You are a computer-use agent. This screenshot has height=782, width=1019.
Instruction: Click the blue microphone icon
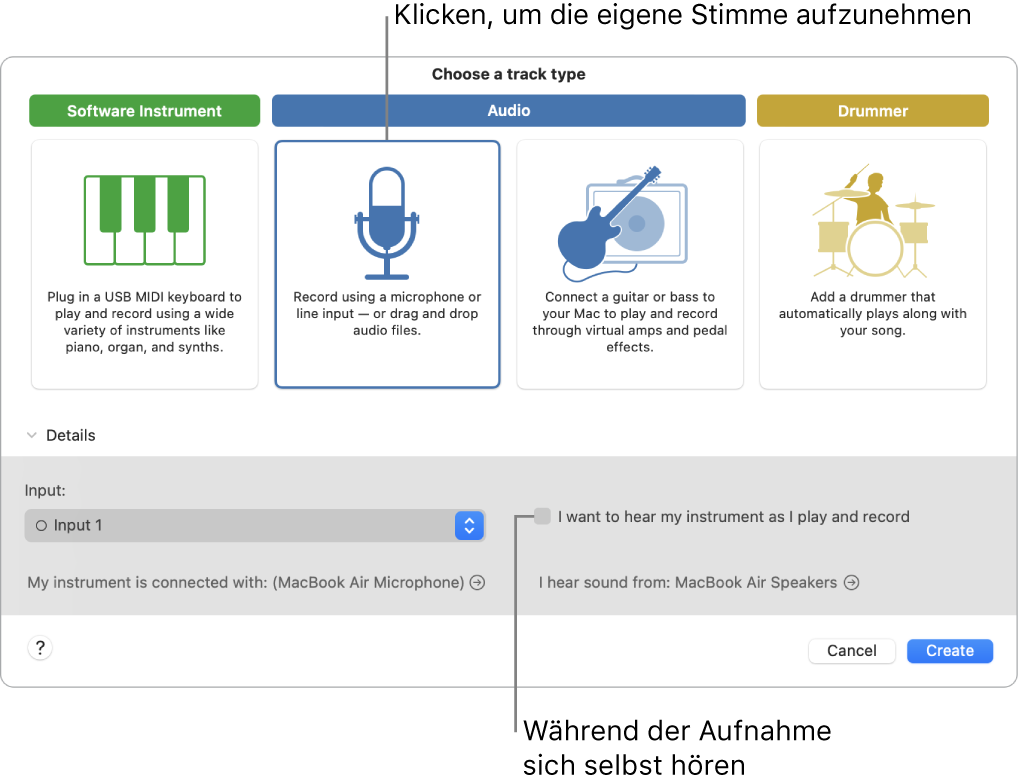click(387, 220)
